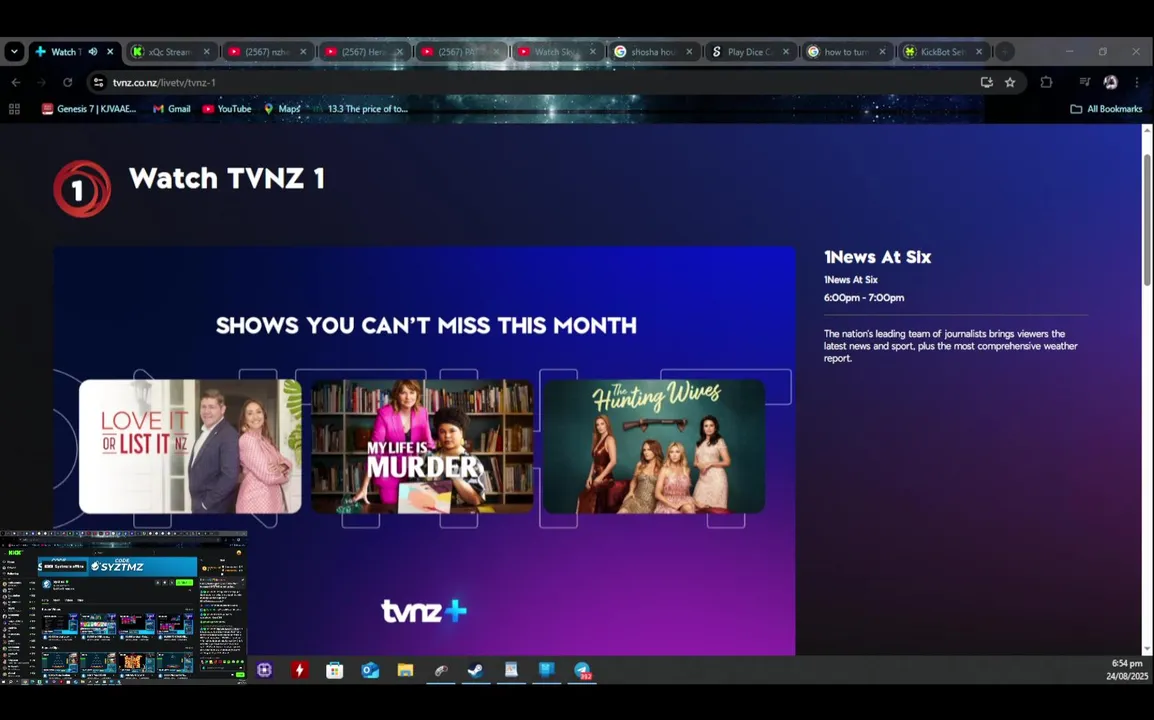The height and width of the screenshot is (720, 1154).
Task: Open the apps grid in bookmarks bar
Action: 14,109
